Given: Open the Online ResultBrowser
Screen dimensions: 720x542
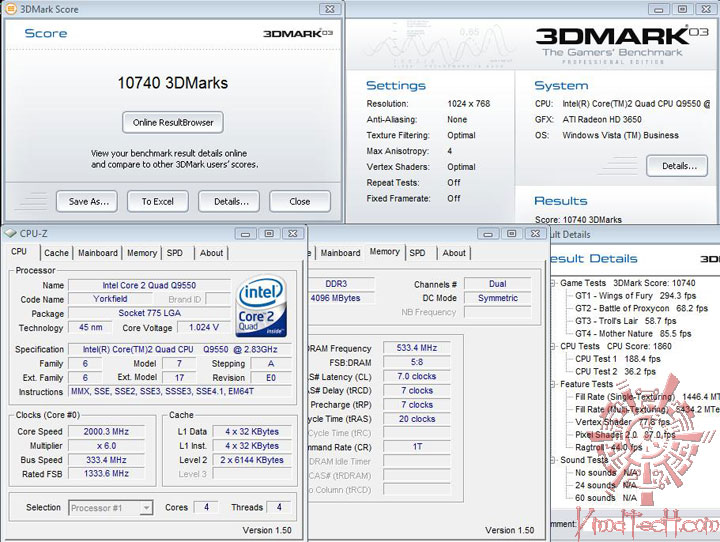Looking at the screenshot, I should click(173, 123).
